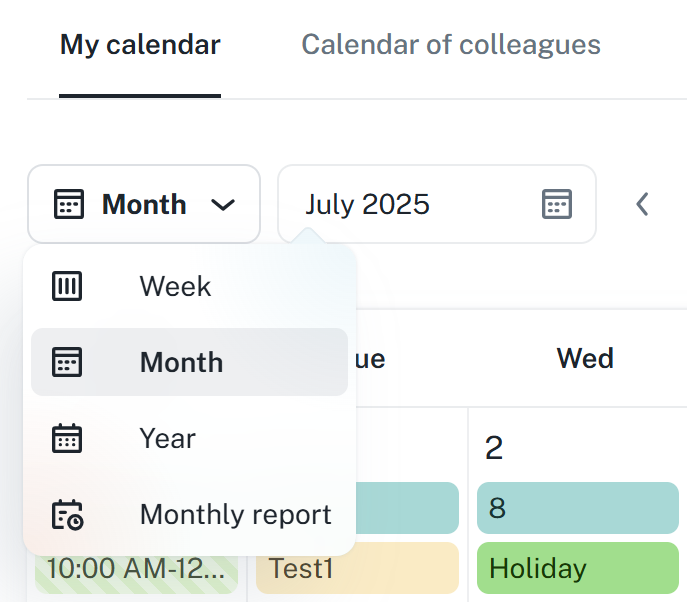Open the Holiday event on day 2
This screenshot has width=687, height=602.
(577, 568)
